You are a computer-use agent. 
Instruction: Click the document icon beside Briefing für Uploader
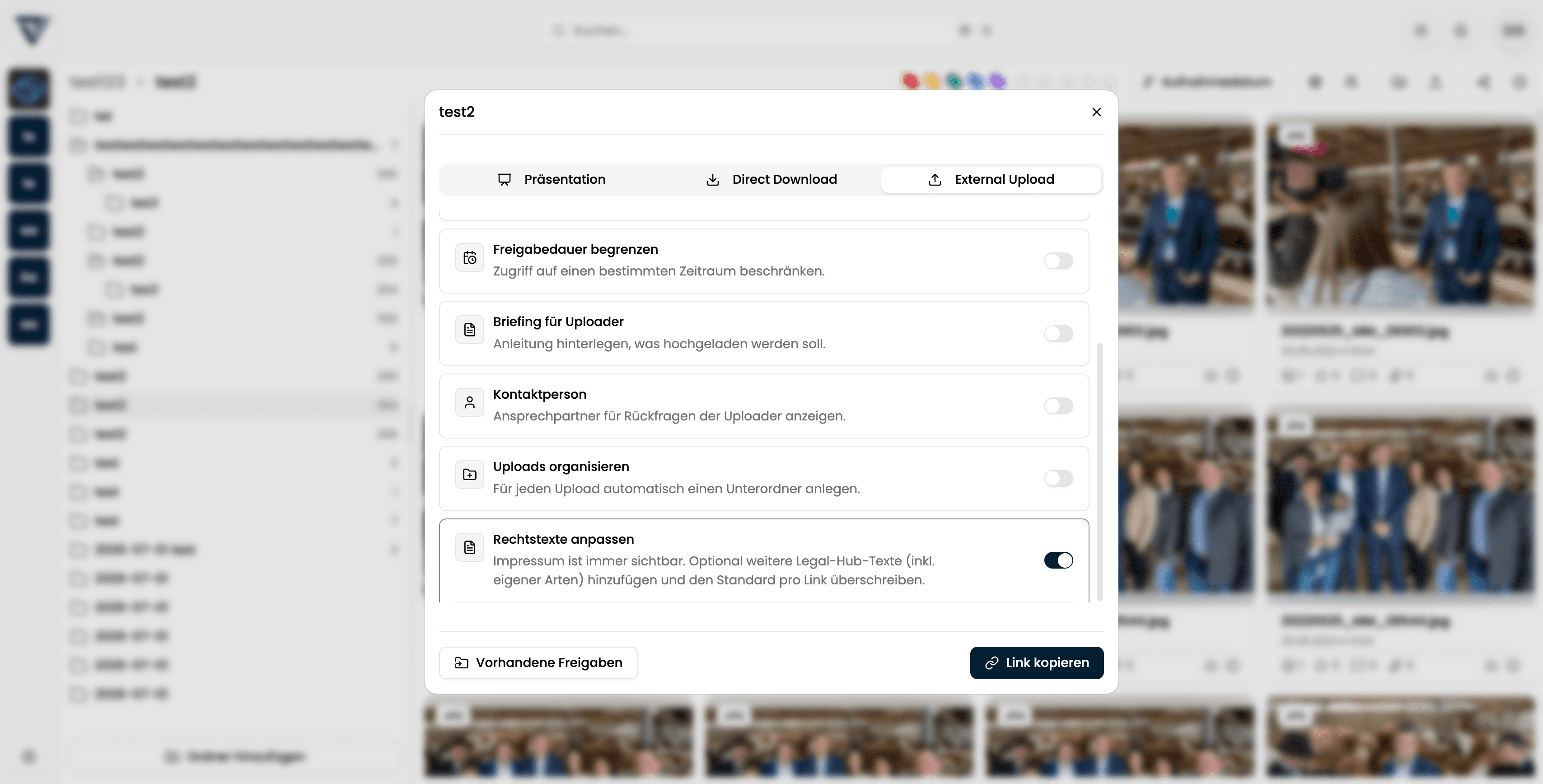(x=470, y=330)
